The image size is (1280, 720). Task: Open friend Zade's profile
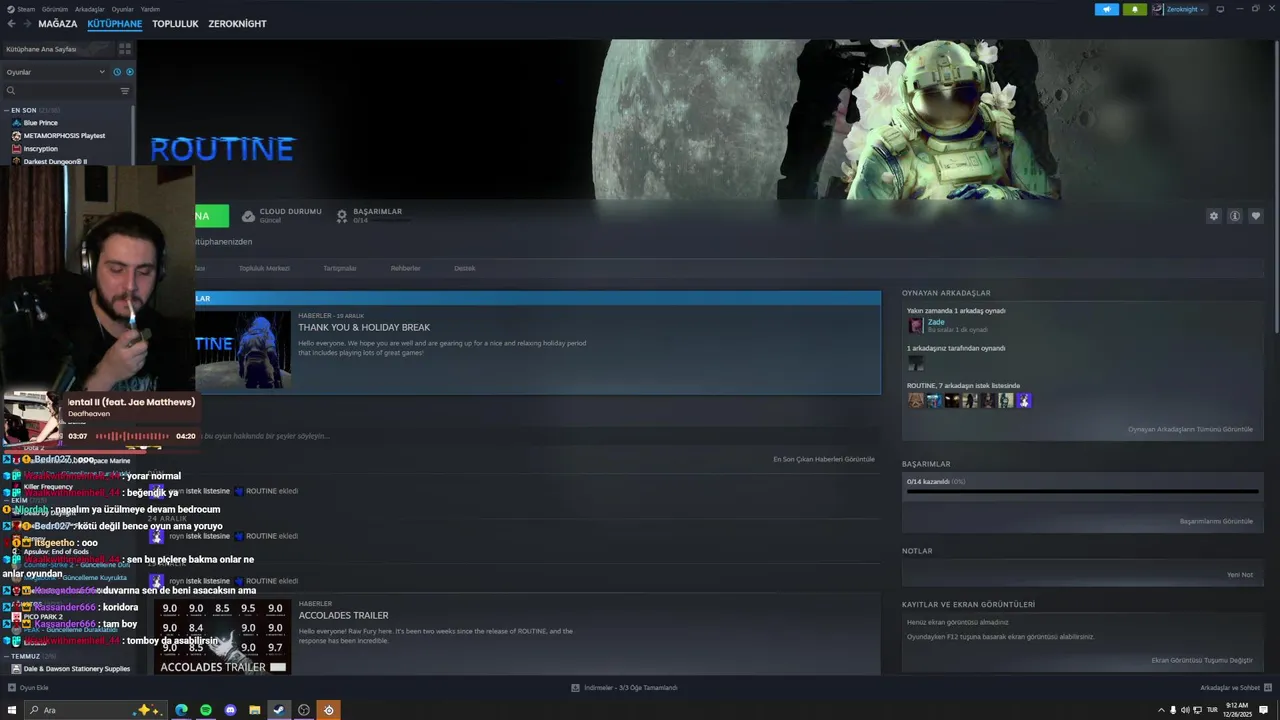[x=936, y=322]
